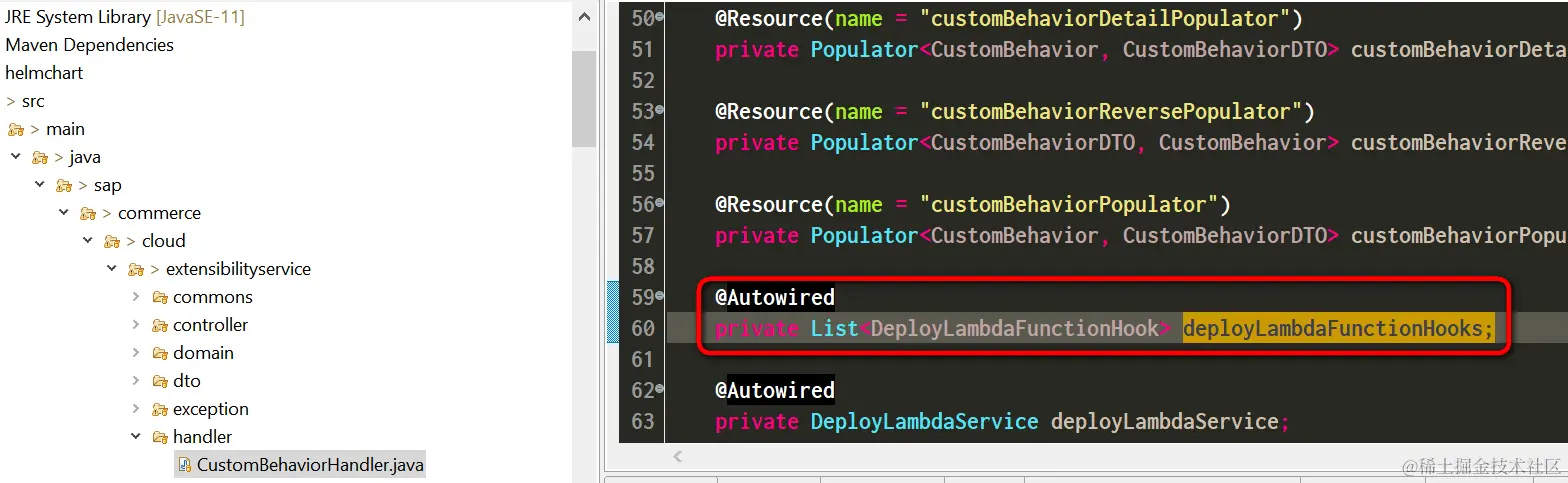Click the controller folder icon
This screenshot has width=1568, height=483.
coord(159,325)
